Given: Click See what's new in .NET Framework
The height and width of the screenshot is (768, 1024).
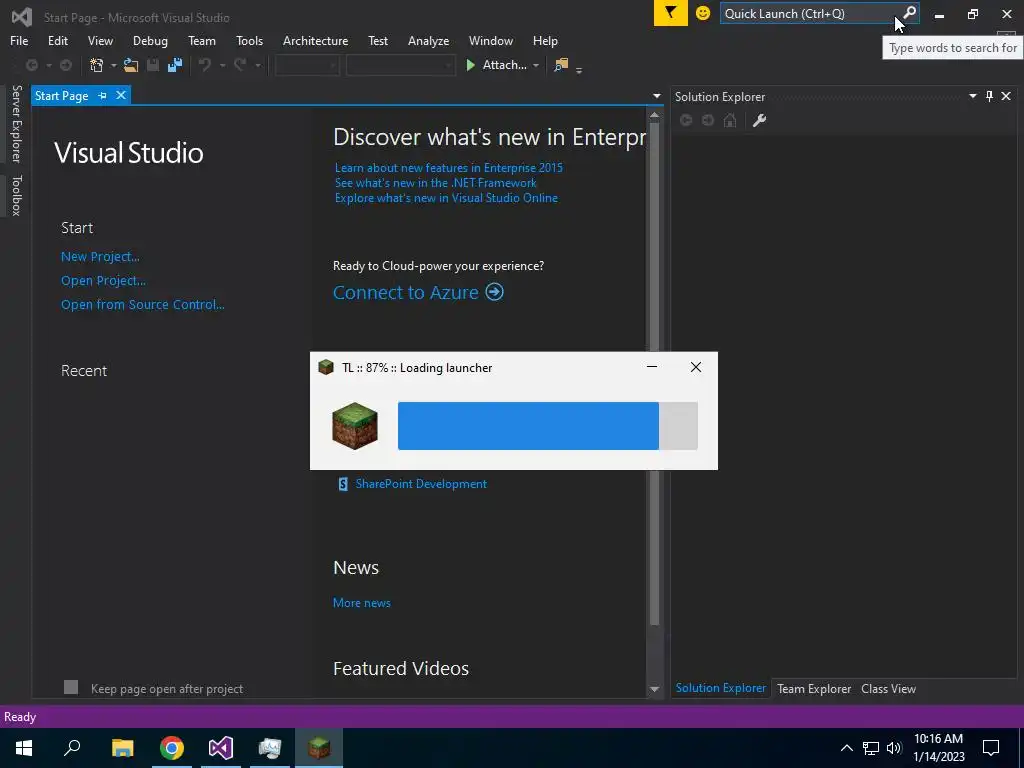Looking at the screenshot, I should coord(436,183).
